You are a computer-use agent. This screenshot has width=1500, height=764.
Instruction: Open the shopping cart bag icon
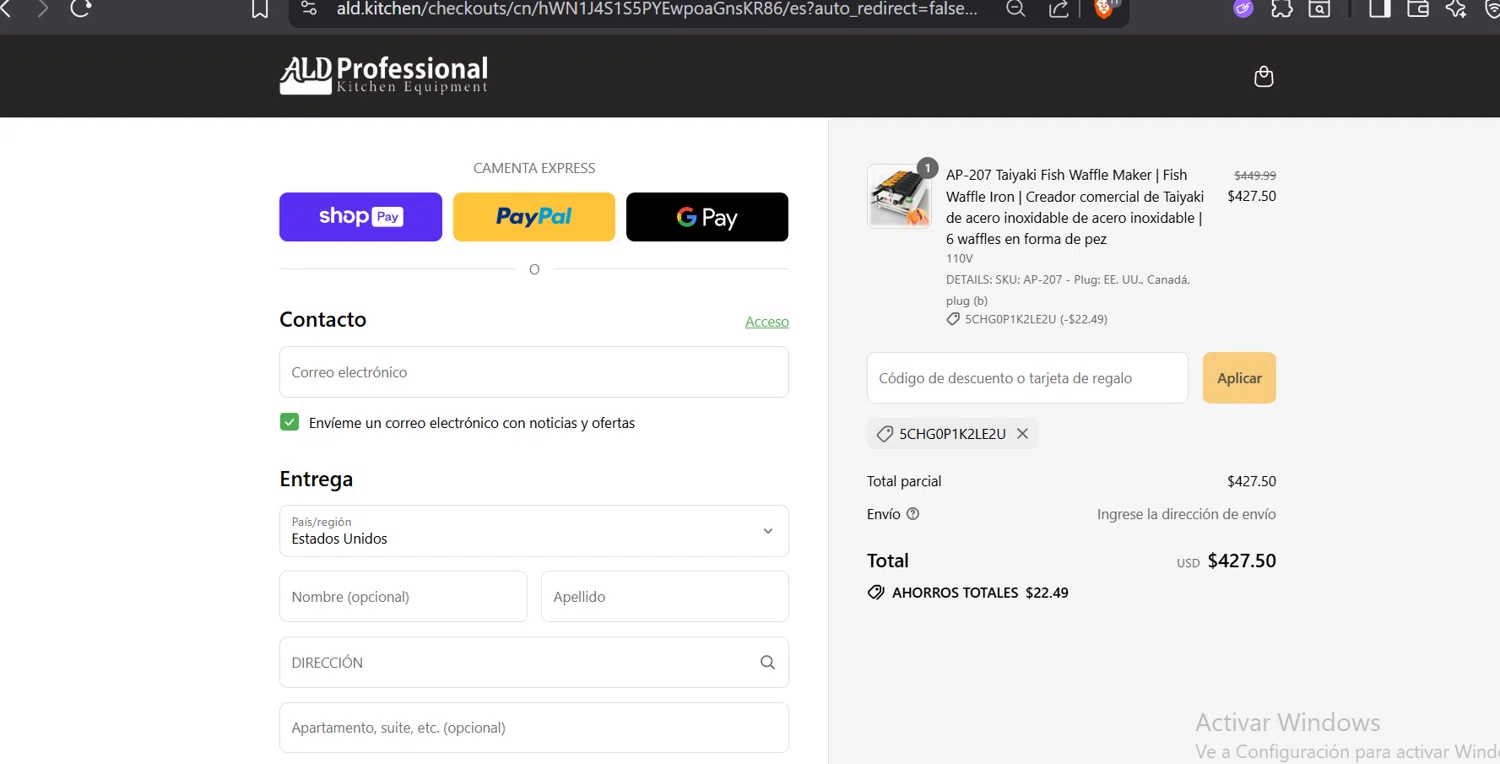point(1264,77)
